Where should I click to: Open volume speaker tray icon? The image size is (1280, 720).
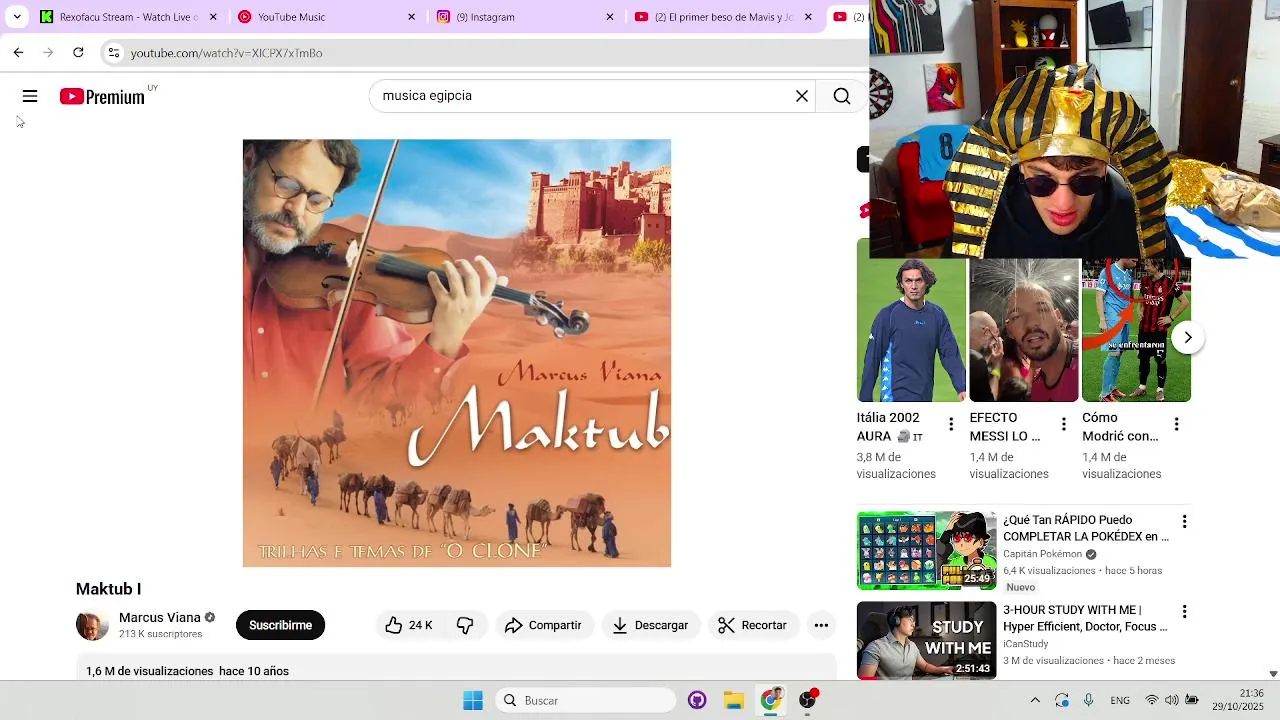coord(1171,700)
